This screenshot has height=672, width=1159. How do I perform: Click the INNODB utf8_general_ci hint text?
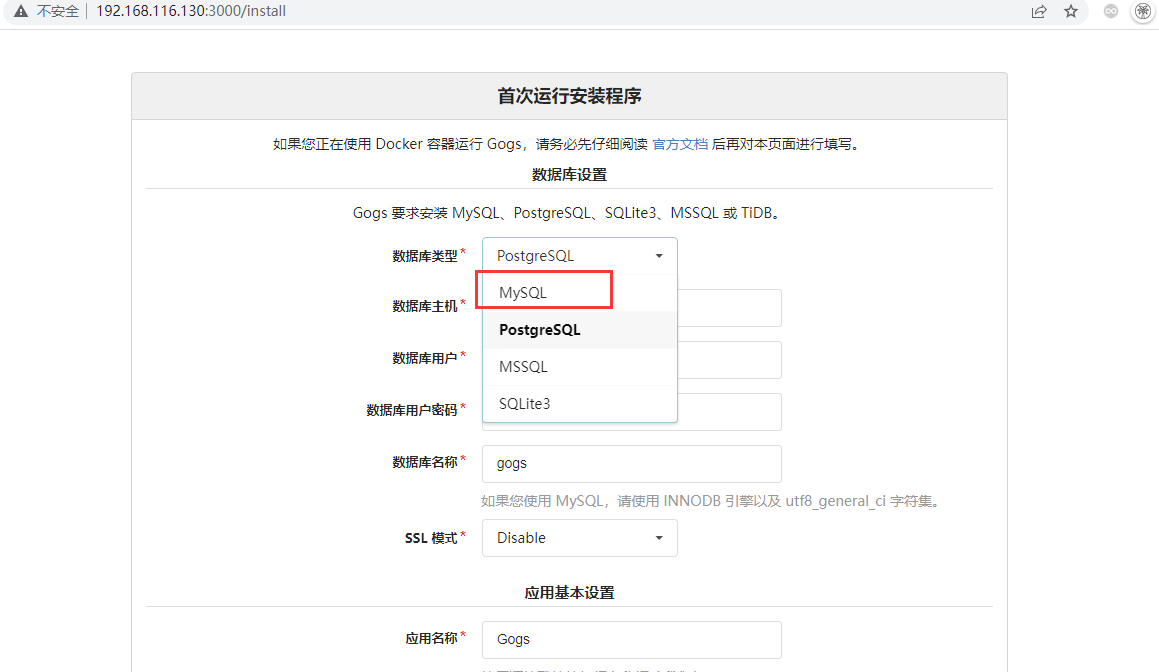[x=713, y=501]
